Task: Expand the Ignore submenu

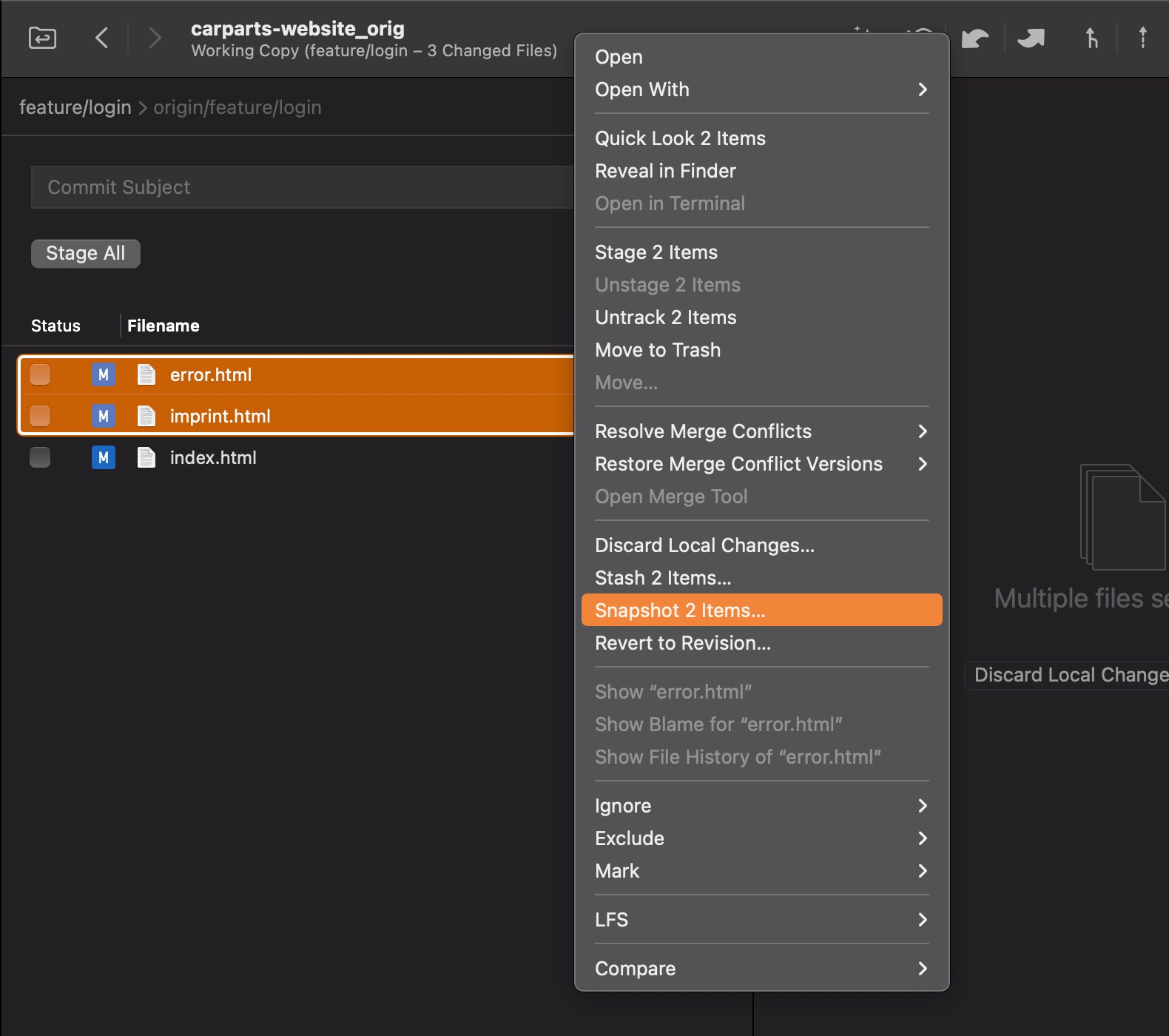Action: click(761, 806)
